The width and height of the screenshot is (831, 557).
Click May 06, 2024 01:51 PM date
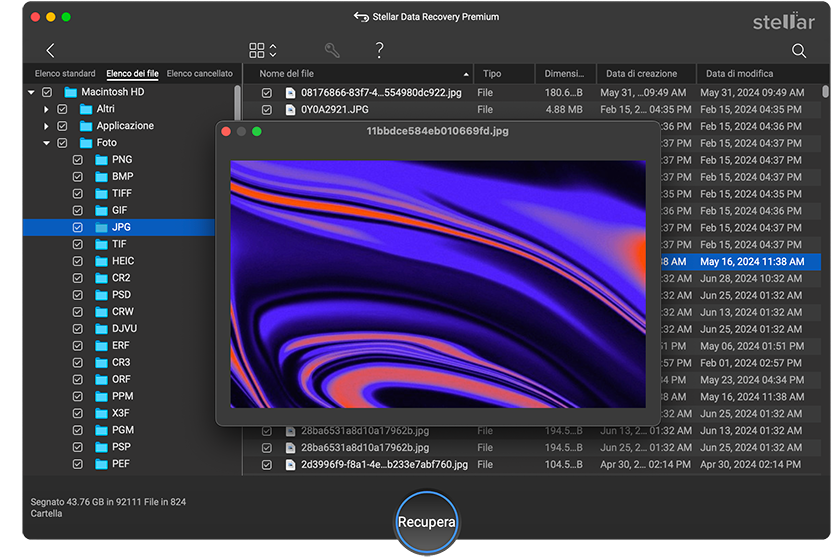click(x=752, y=346)
